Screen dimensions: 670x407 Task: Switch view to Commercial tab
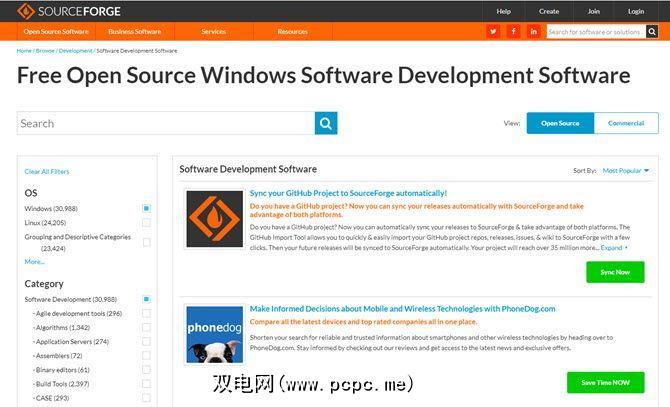pyautogui.click(x=626, y=123)
